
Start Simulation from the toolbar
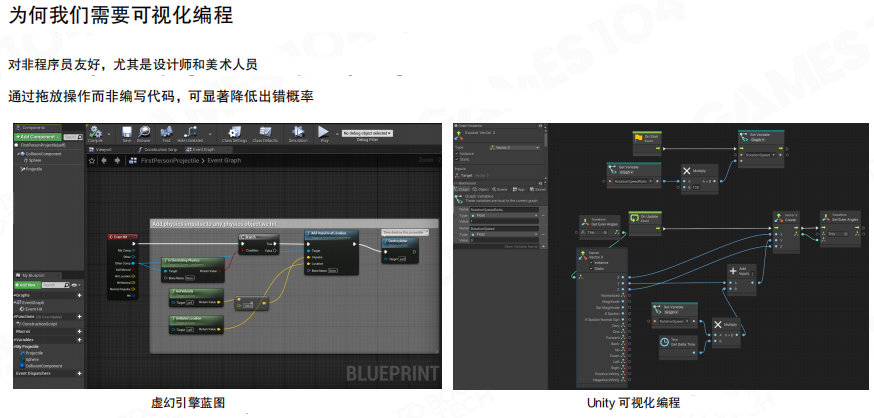[x=297, y=133]
